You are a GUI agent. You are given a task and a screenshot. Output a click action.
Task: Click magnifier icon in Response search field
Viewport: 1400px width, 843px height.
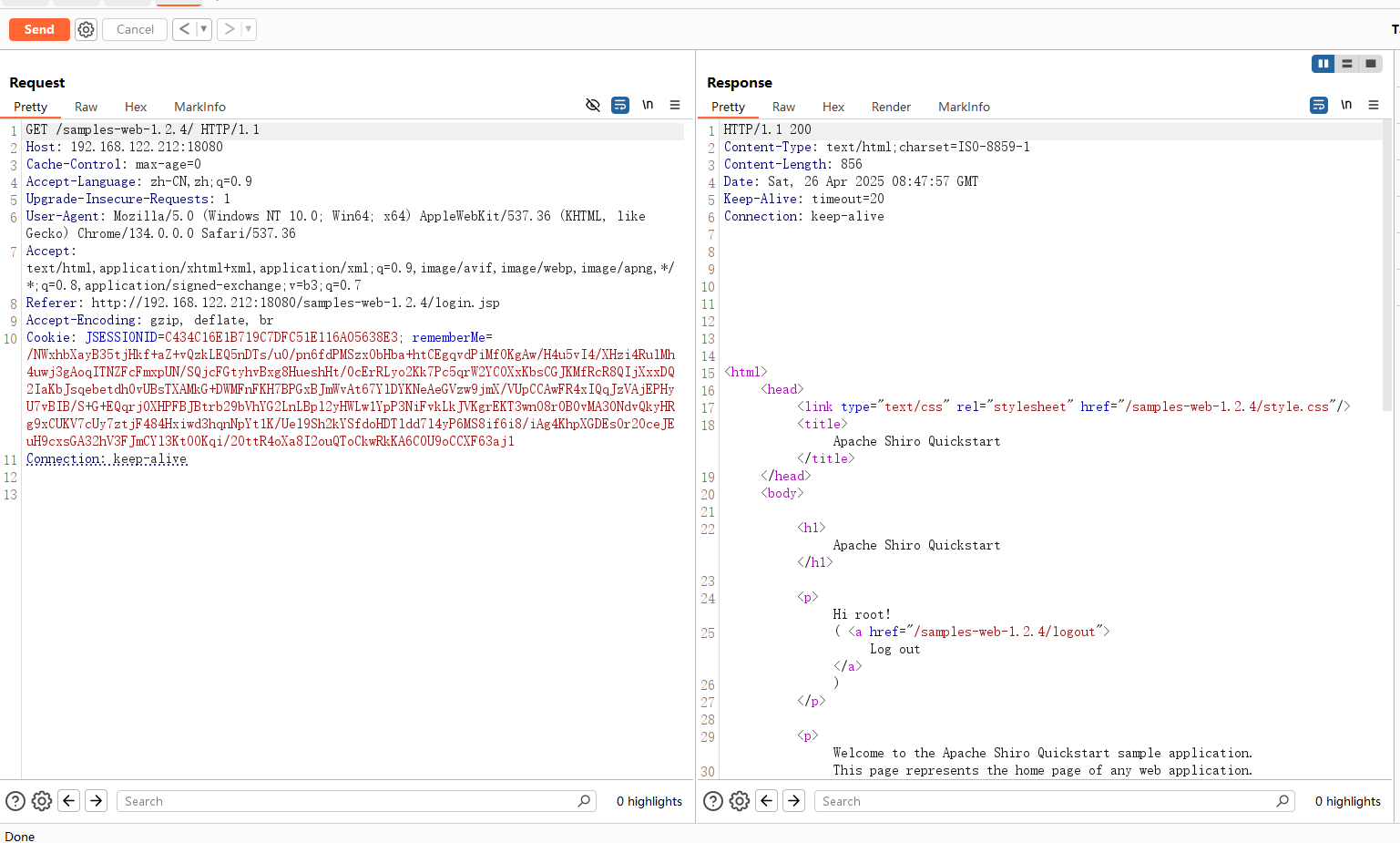1282,801
